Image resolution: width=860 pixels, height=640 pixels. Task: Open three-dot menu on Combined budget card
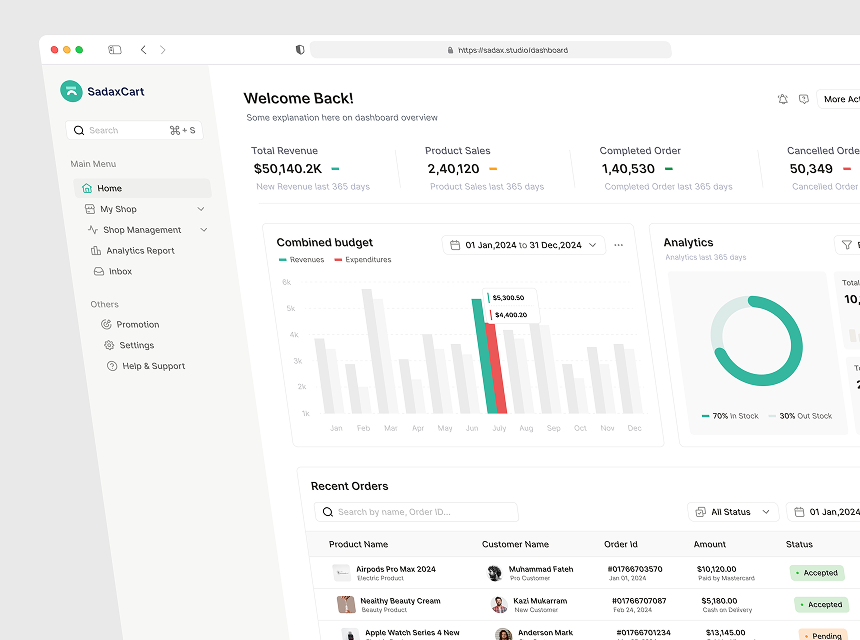coord(618,245)
